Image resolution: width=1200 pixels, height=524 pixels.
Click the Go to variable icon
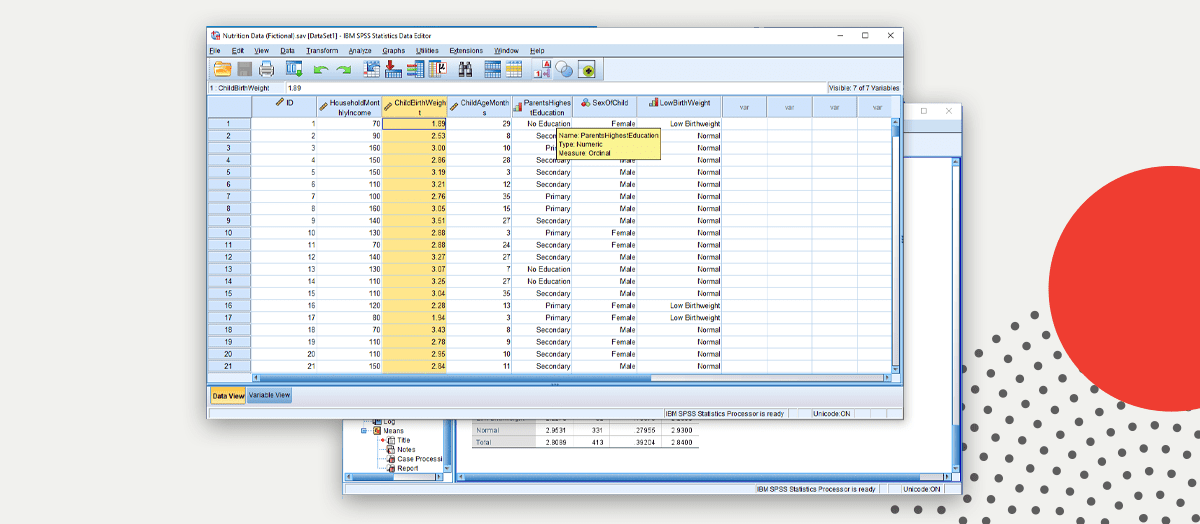[x=393, y=69]
